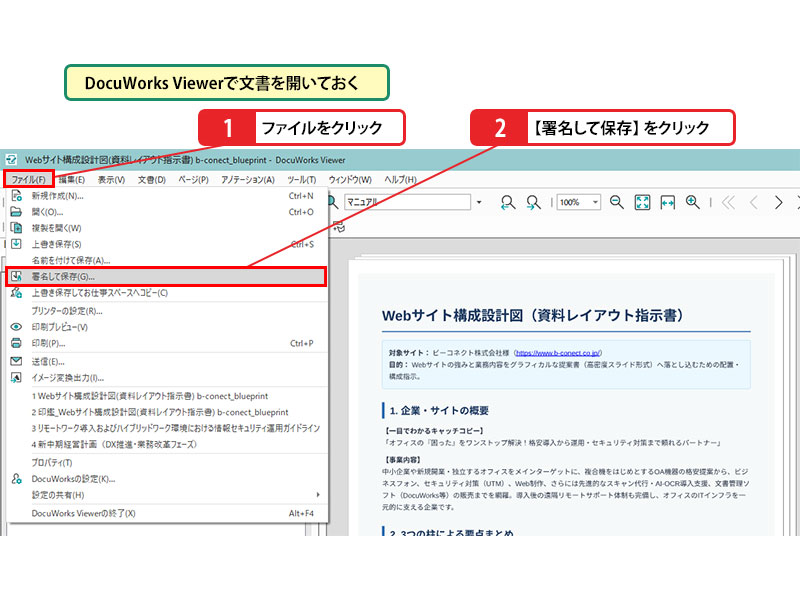Open the 編集(E) menu

tap(71, 180)
